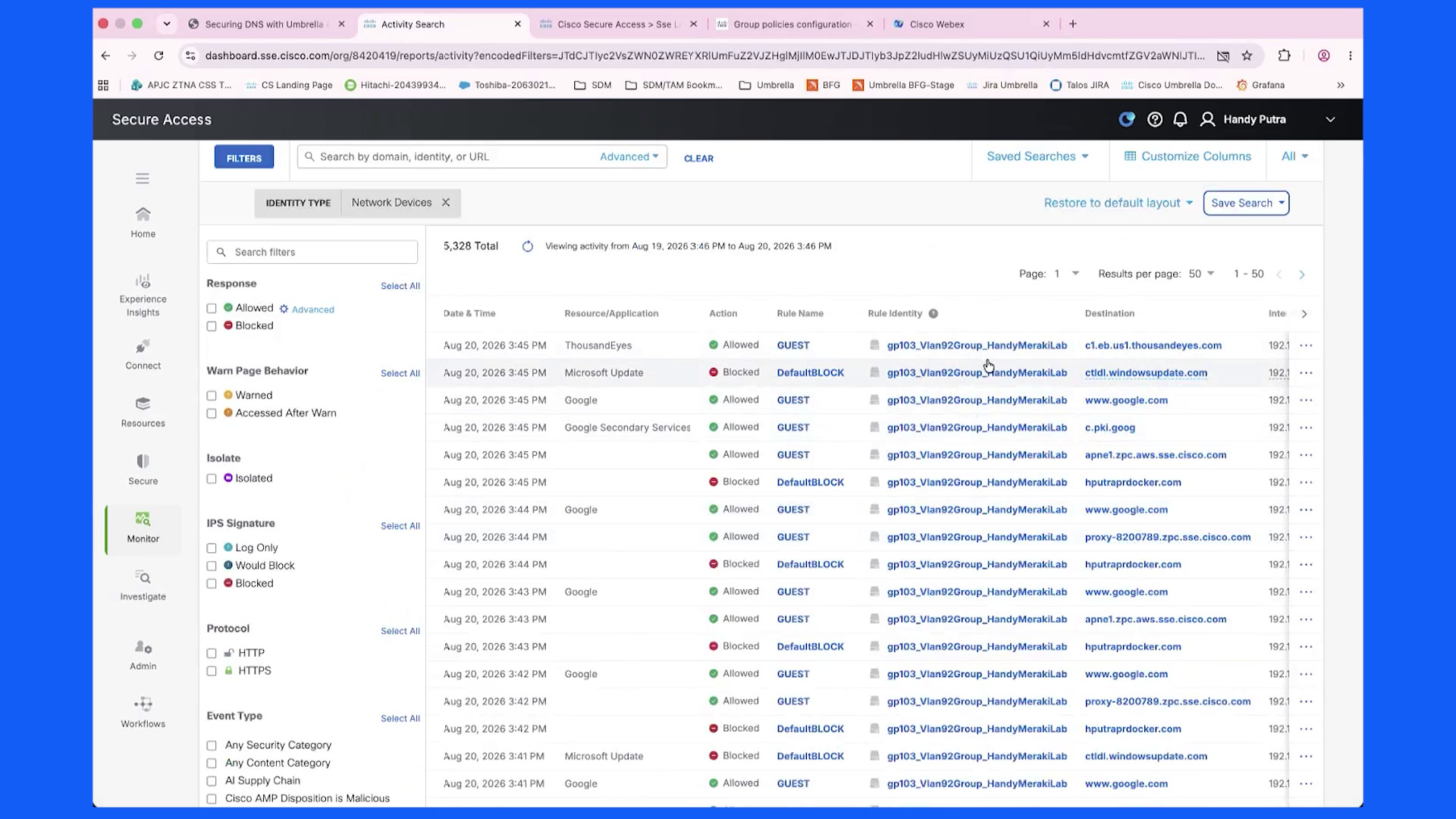
Task: Open the Secure sidebar icon
Action: coord(143,469)
